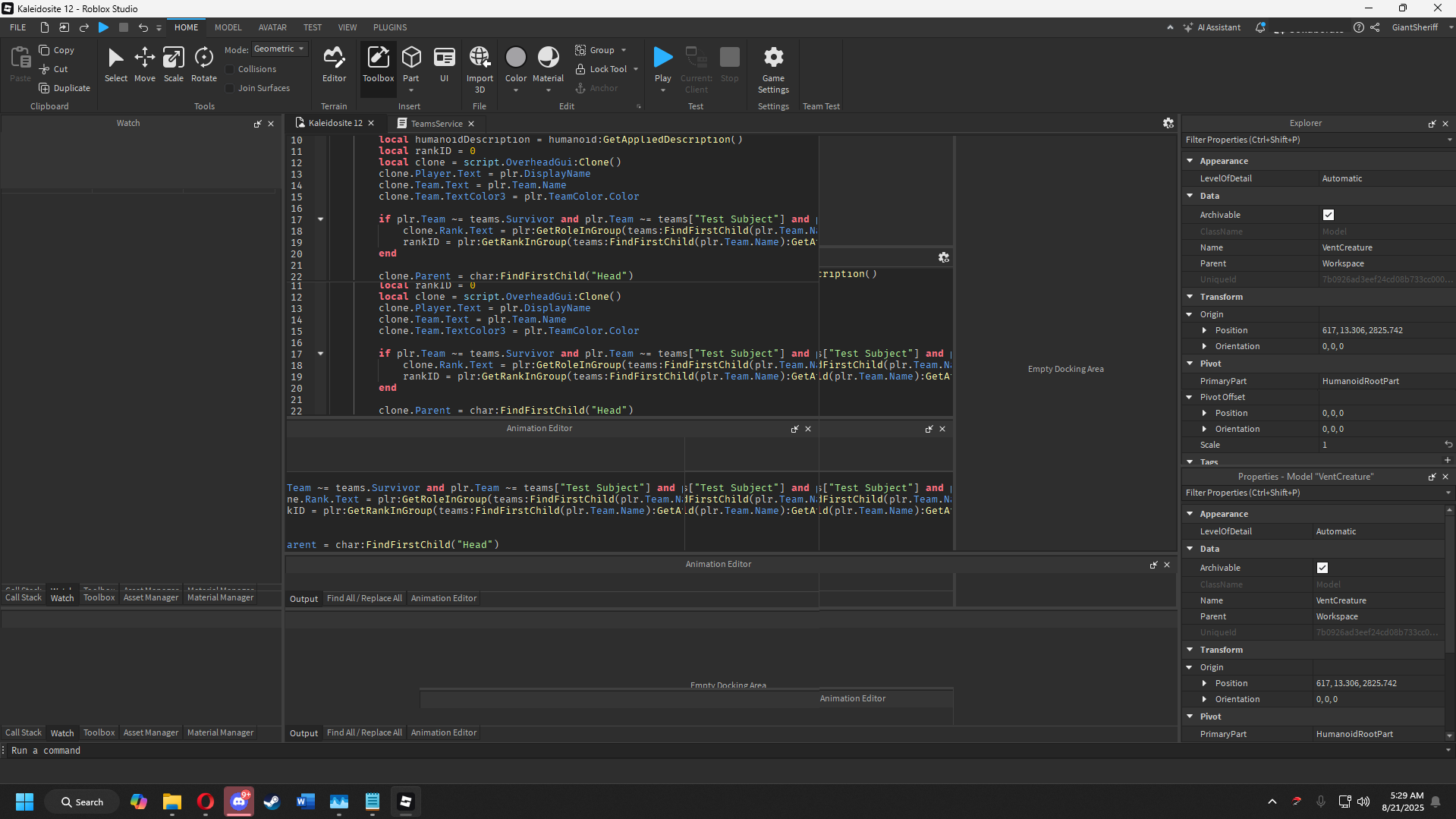Toggle the Join Surfaces checkbox
This screenshot has height=819, width=1456.
click(x=230, y=88)
